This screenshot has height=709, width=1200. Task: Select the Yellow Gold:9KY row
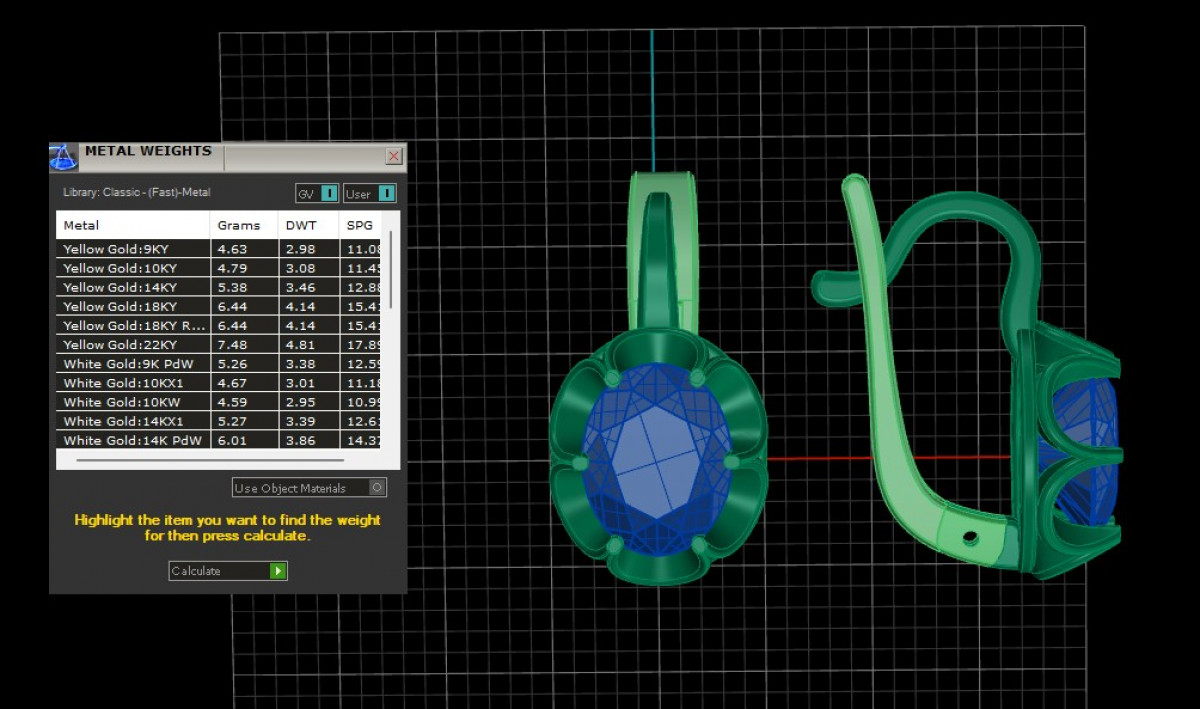tap(132, 249)
